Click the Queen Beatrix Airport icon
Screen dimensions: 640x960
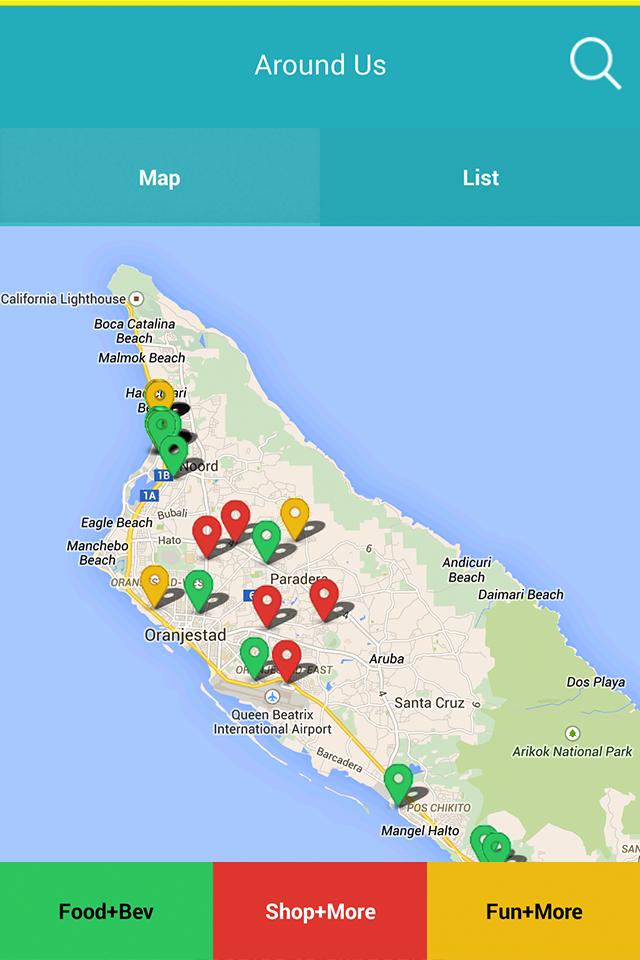[x=273, y=697]
